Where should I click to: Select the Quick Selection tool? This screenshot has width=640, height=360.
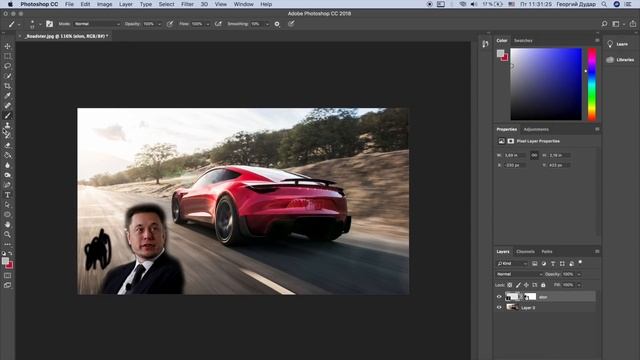tap(7, 76)
